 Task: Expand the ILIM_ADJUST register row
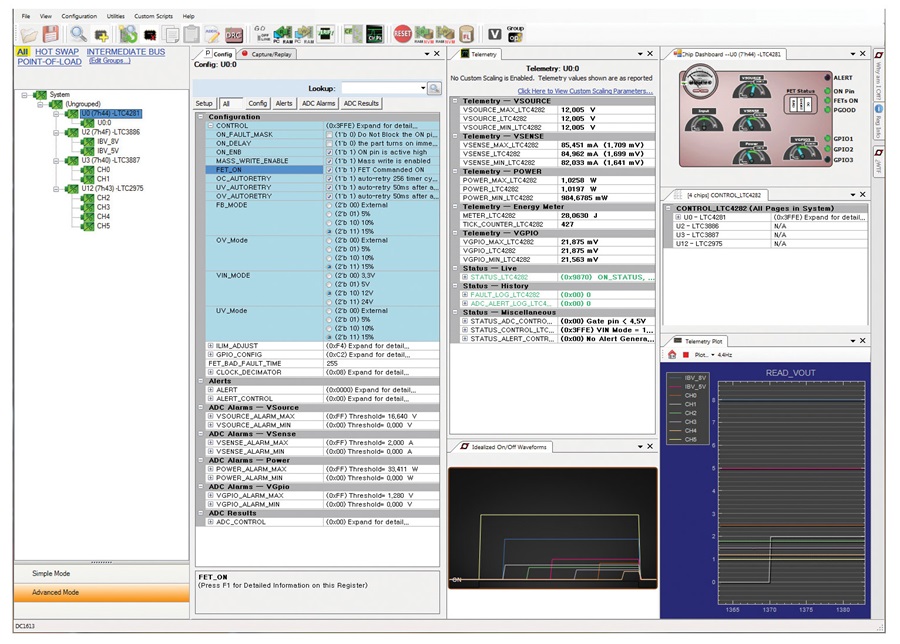click(211, 345)
